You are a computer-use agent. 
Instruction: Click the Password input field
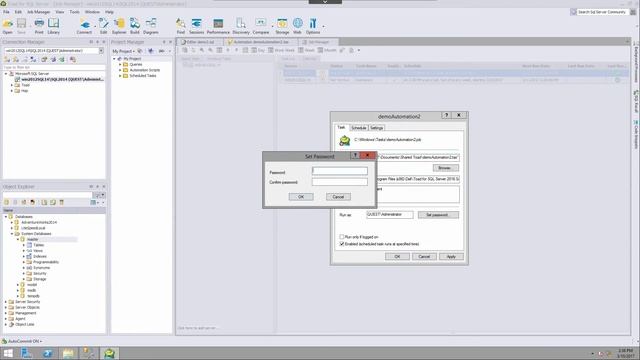pos(340,171)
